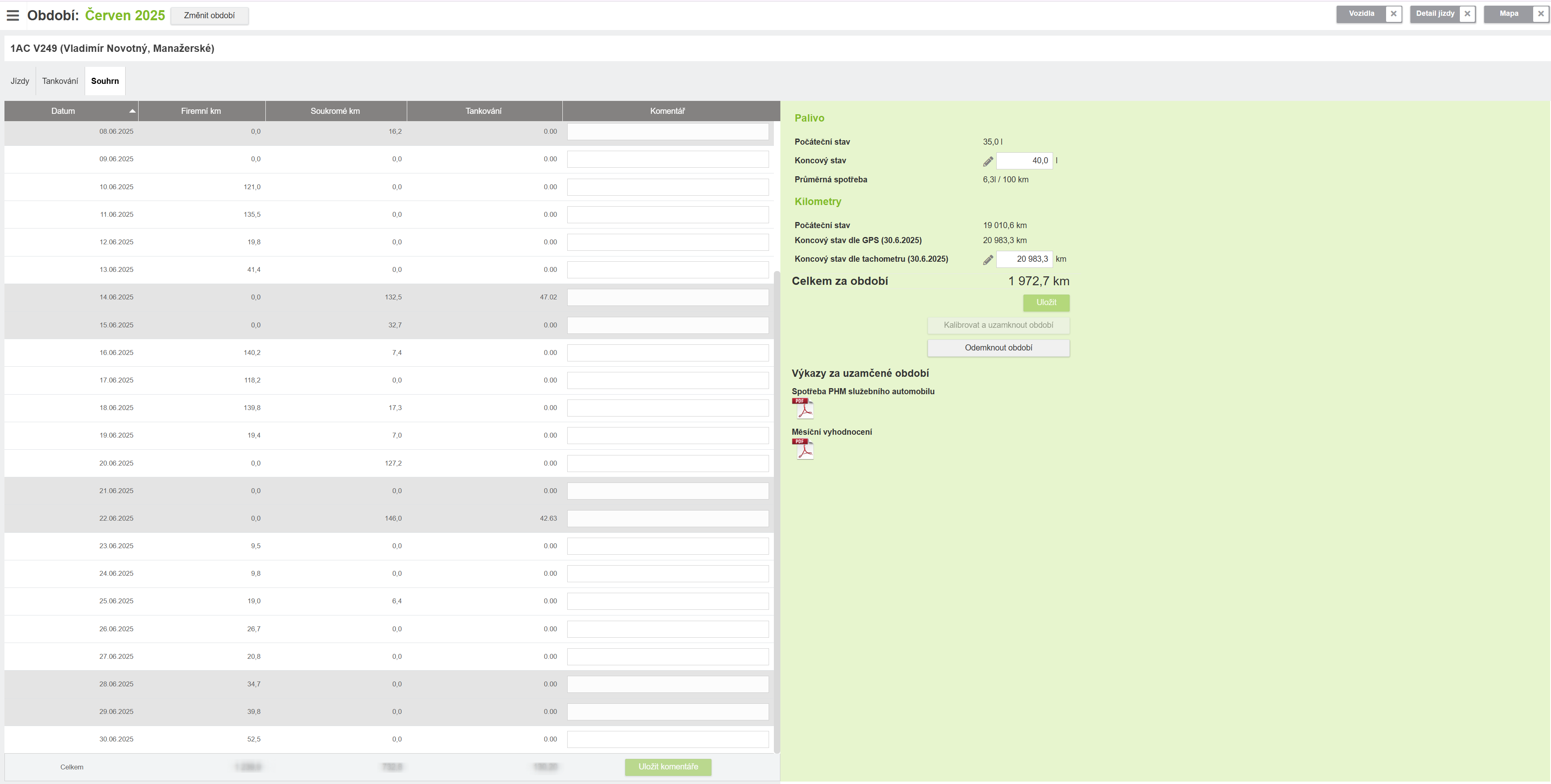Open the hamburger menu icon
Image resolution: width=1551 pixels, height=784 pixels.
pos(13,16)
